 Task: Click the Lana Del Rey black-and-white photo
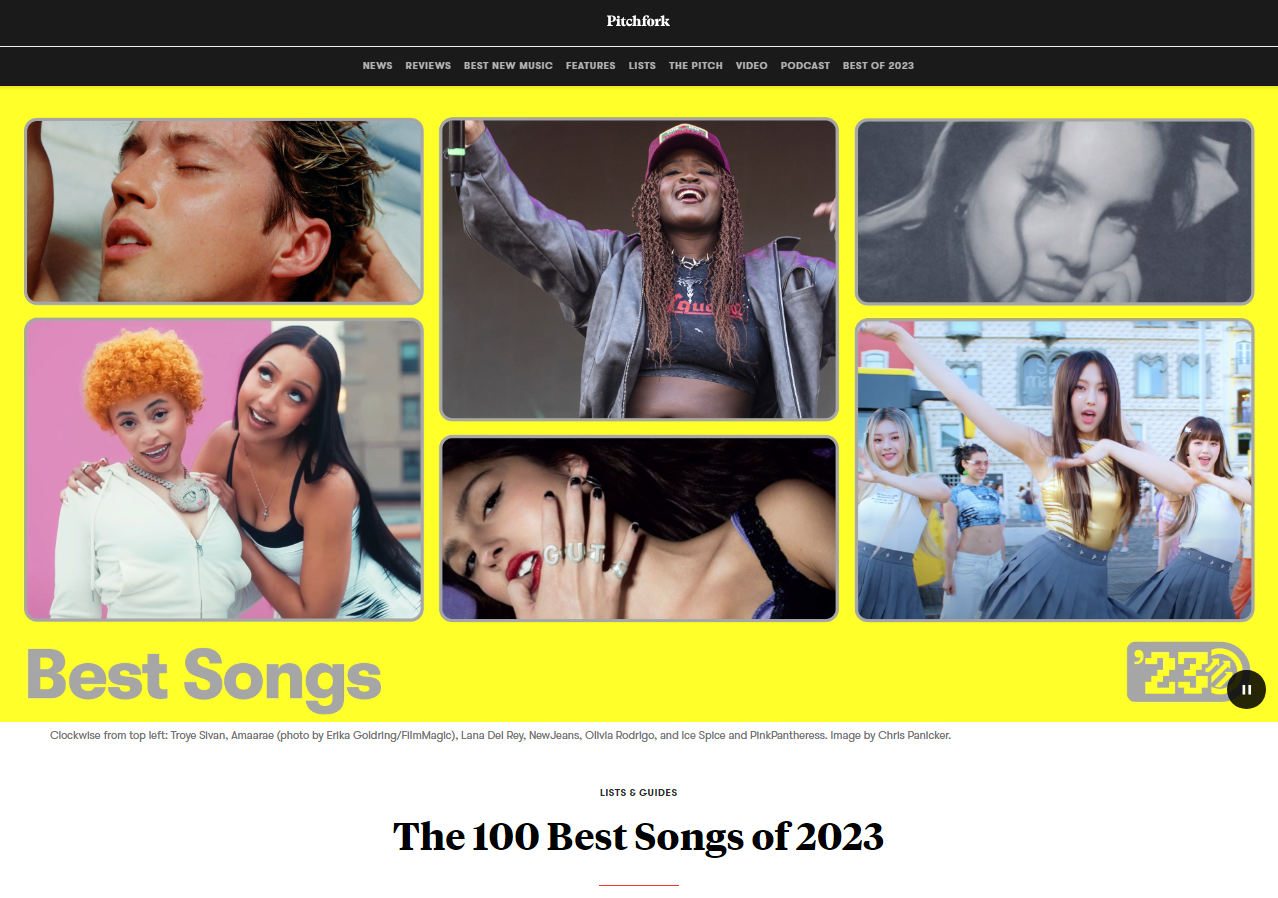[x=1054, y=211]
